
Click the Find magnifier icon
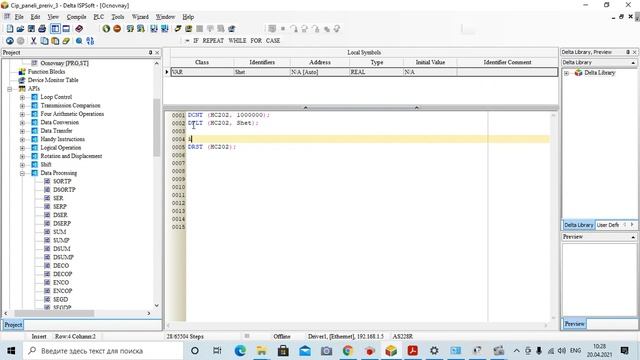pyautogui.click(x=79, y=41)
